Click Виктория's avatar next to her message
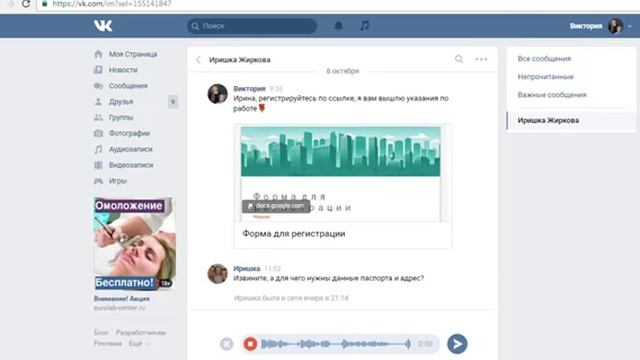Screen dimensions: 640x360 pos(218,94)
